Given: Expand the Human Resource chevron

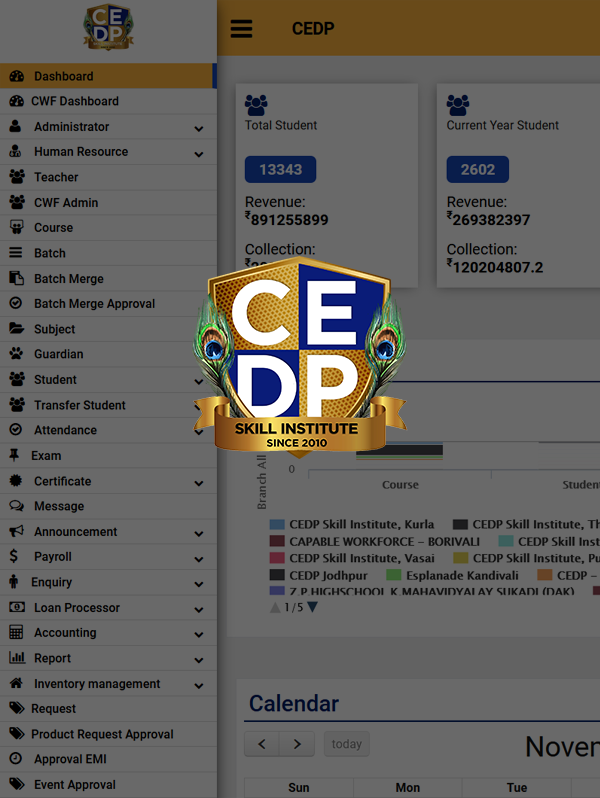Looking at the screenshot, I should click(x=199, y=154).
